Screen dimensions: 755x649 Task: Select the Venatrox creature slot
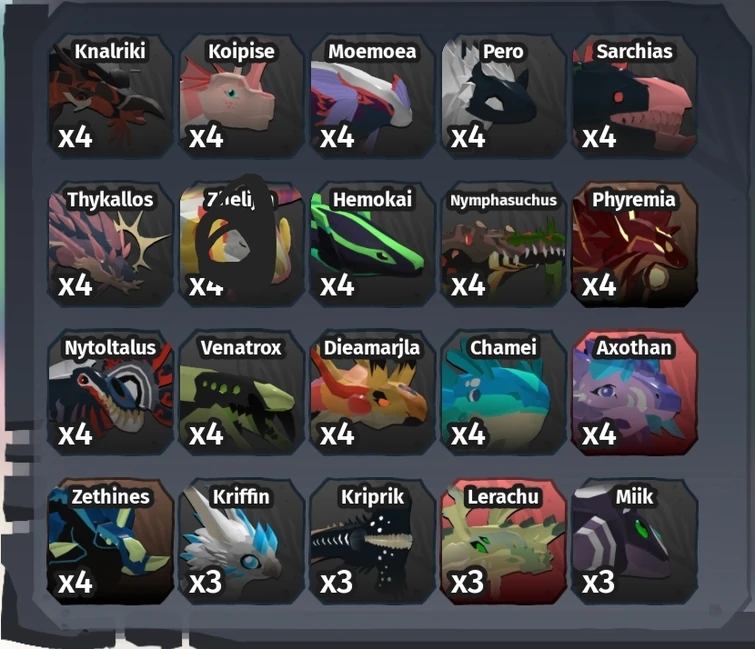pos(241,392)
